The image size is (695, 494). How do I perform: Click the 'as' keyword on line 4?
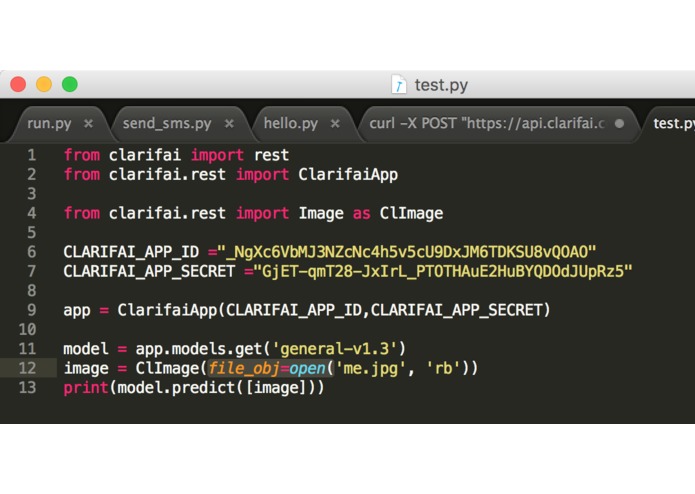(361, 214)
